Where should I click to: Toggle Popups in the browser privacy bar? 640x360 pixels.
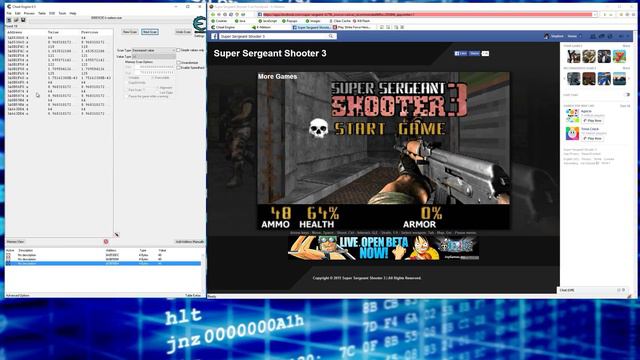(290, 21)
